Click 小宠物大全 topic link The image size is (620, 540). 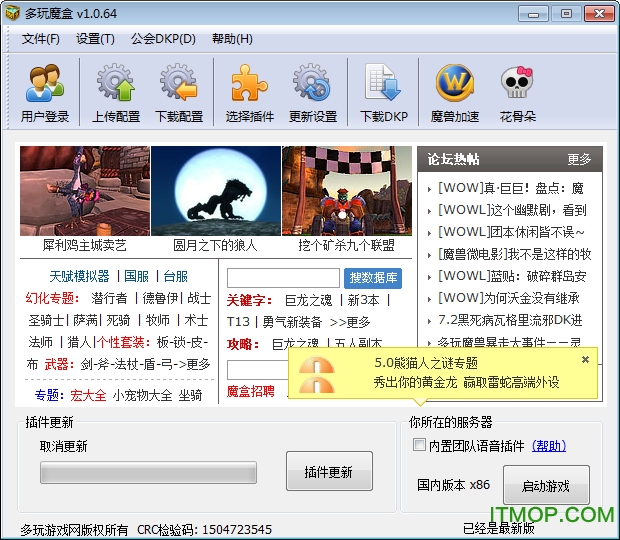coord(142,395)
